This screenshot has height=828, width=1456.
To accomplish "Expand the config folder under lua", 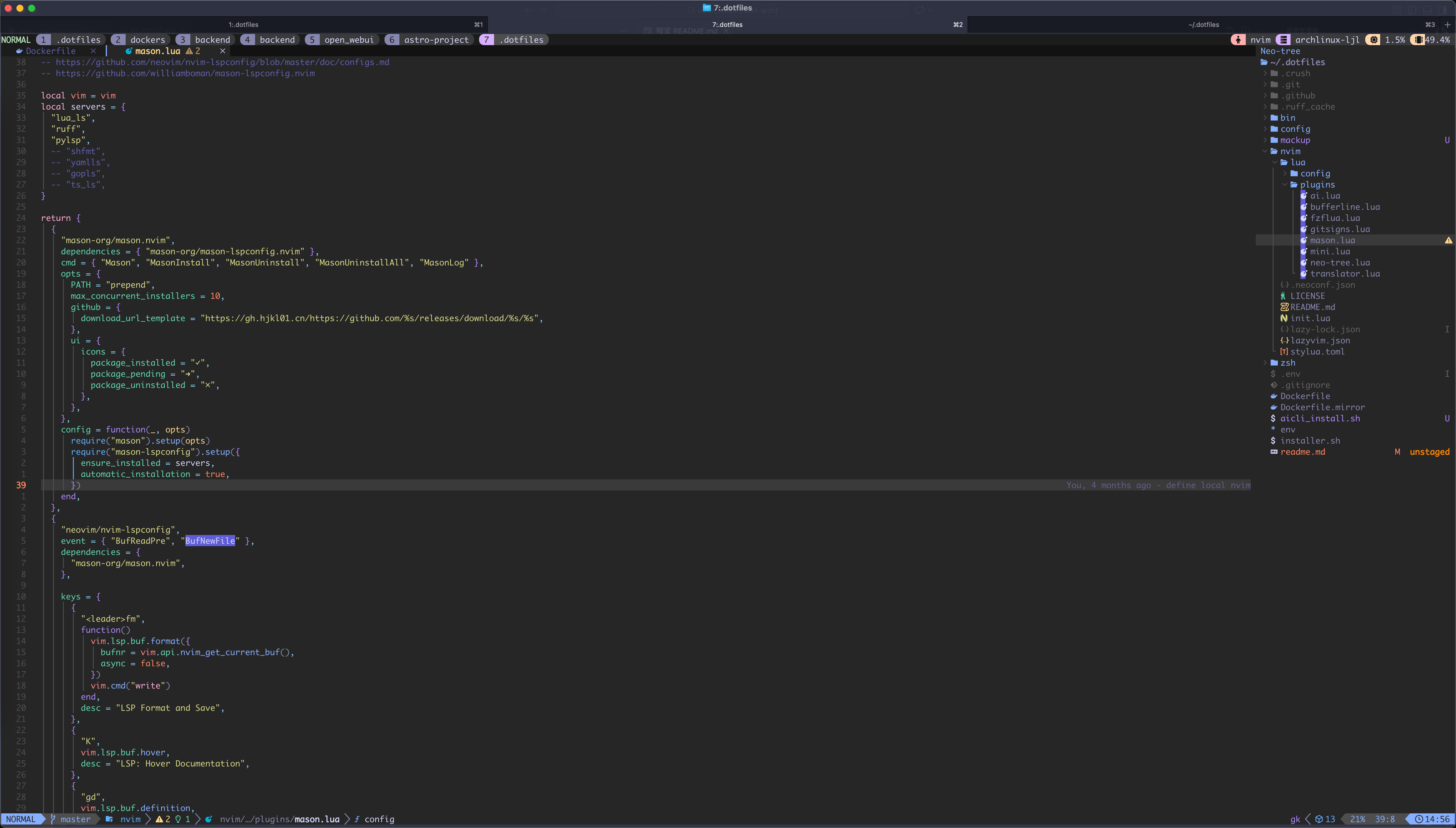I will pos(1285,173).
